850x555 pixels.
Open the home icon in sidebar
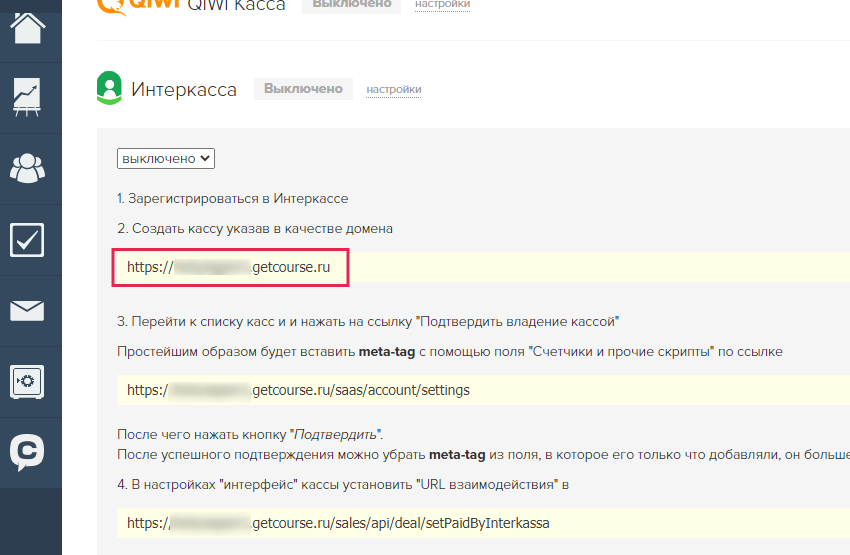(27, 27)
